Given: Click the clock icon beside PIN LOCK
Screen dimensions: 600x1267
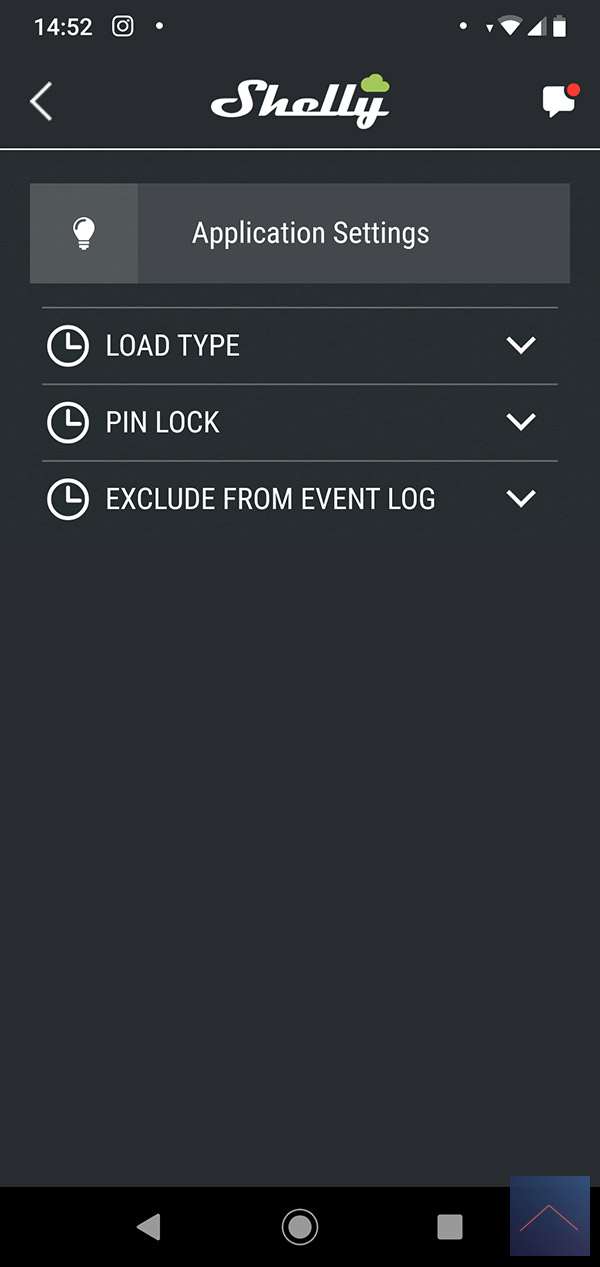Looking at the screenshot, I should tap(68, 423).
